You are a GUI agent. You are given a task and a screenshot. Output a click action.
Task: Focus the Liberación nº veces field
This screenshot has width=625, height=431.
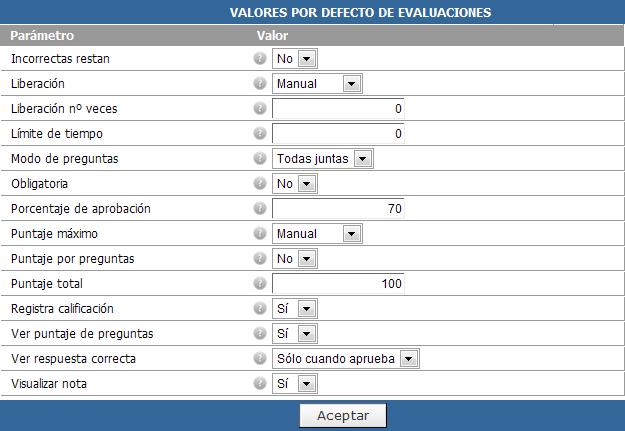pyautogui.click(x=338, y=108)
